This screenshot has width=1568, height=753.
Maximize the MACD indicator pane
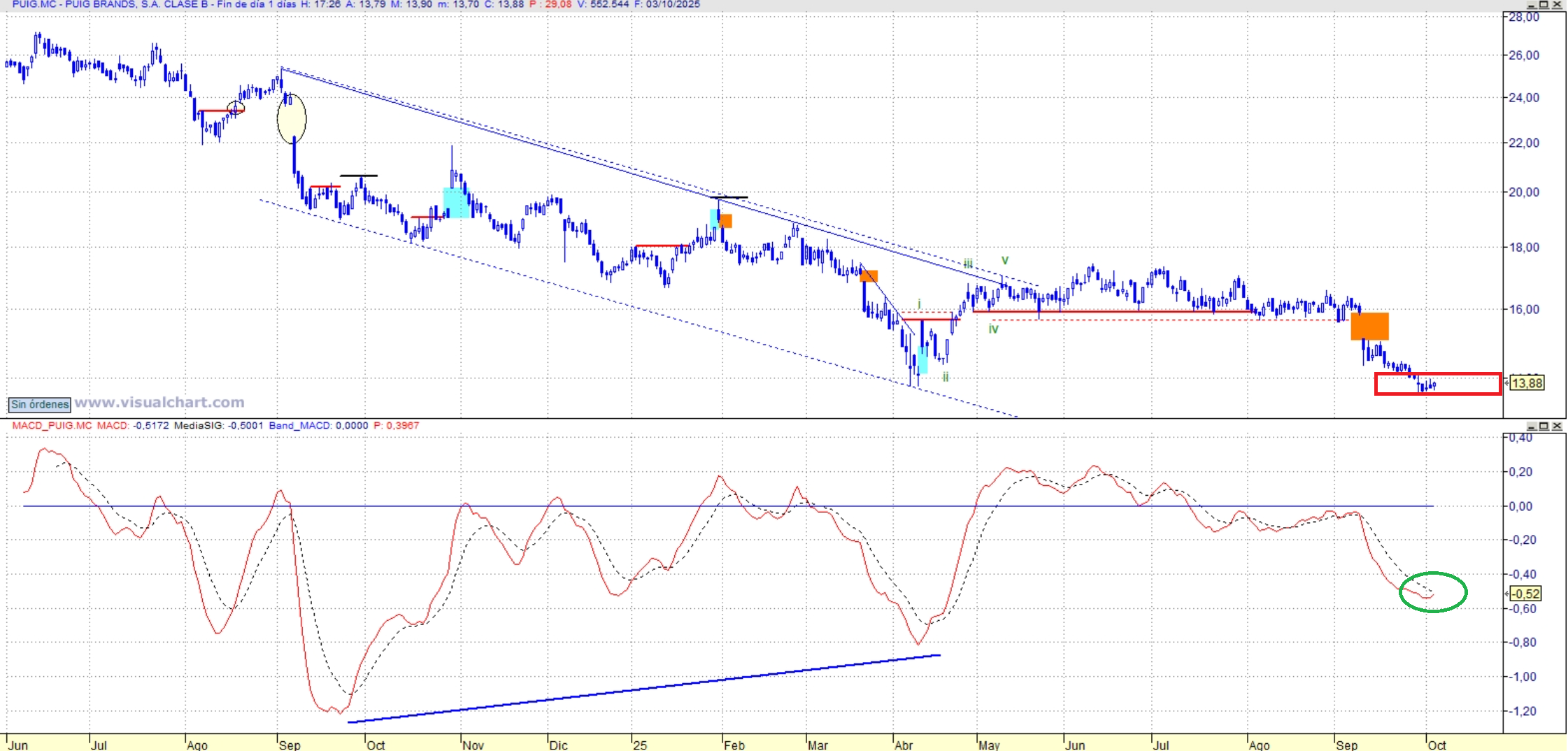coord(1544,426)
